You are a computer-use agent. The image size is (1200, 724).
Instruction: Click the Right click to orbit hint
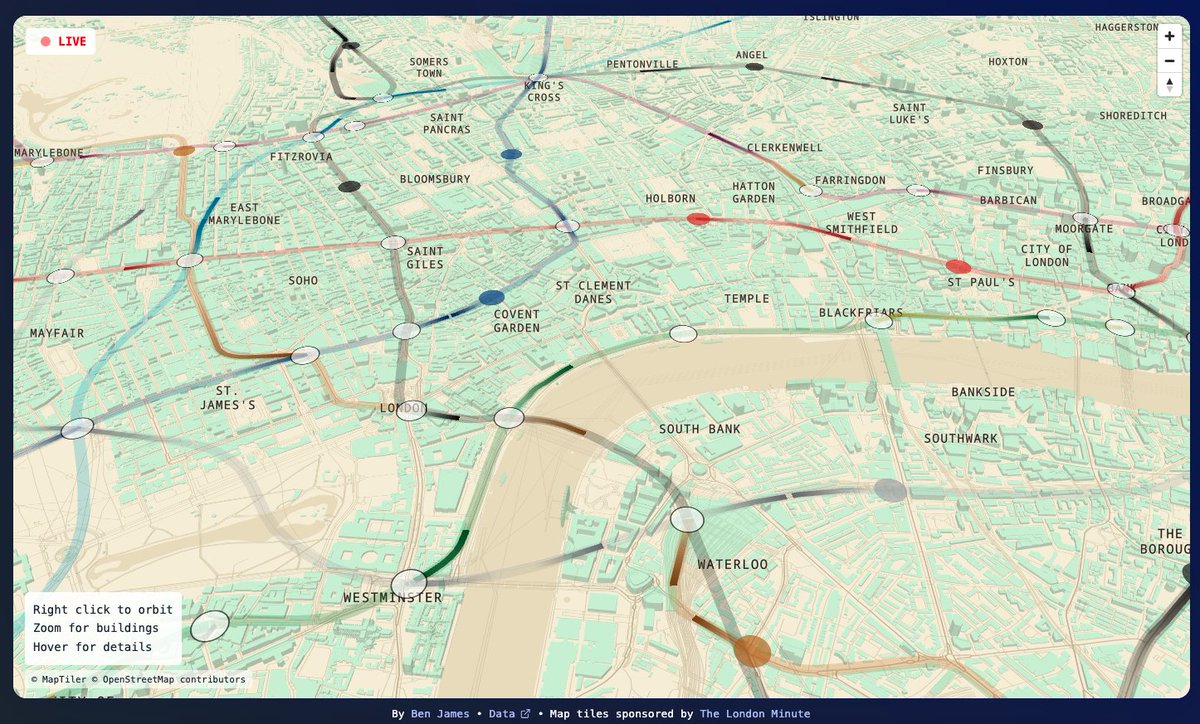(x=103, y=609)
